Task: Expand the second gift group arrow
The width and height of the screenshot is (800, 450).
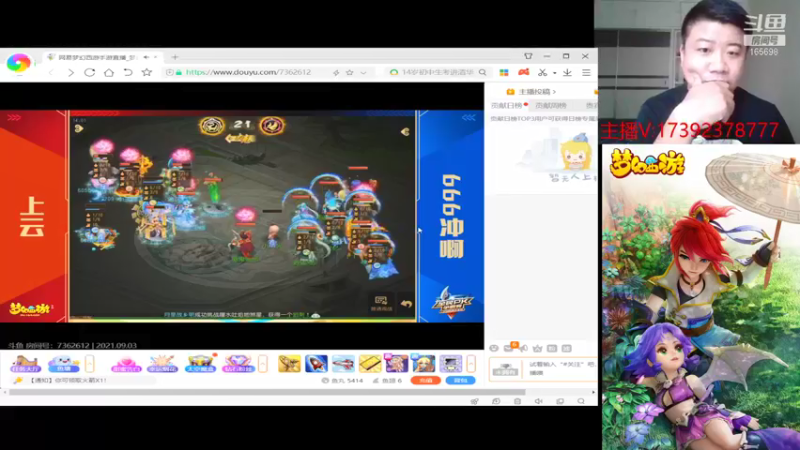Action: [263, 364]
